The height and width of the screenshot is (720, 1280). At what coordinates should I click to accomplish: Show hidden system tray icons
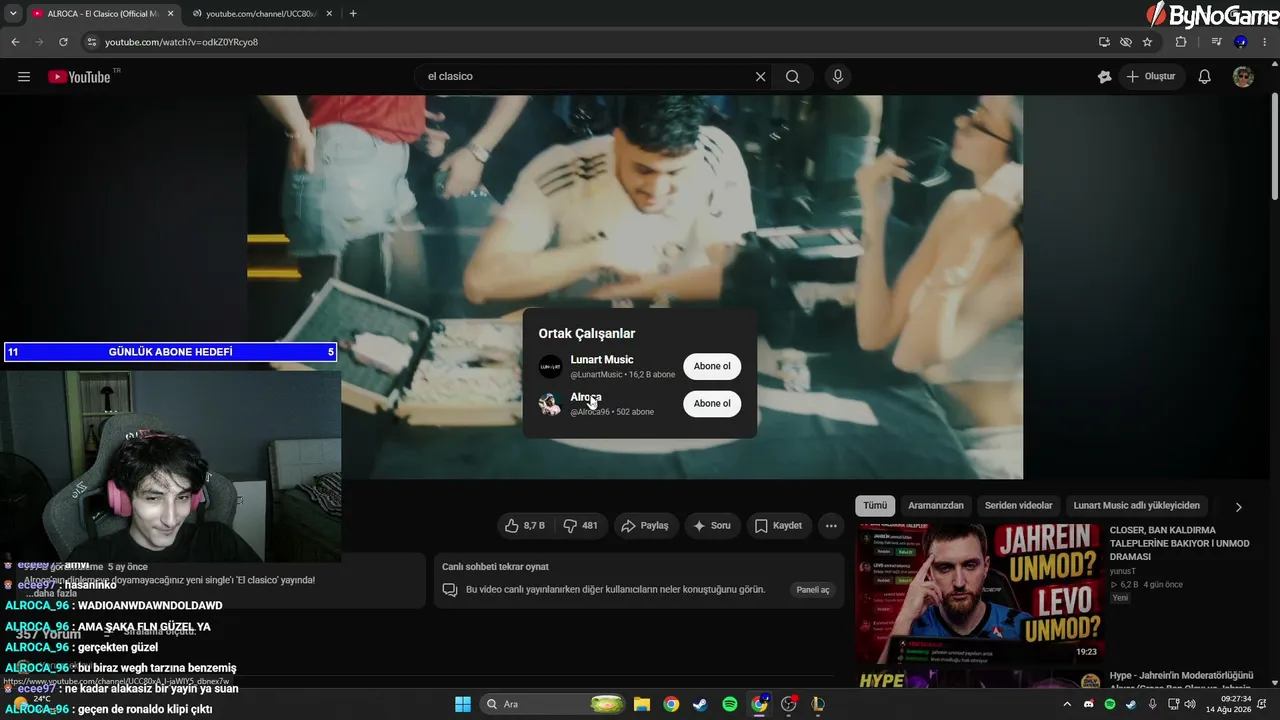pyautogui.click(x=1067, y=704)
